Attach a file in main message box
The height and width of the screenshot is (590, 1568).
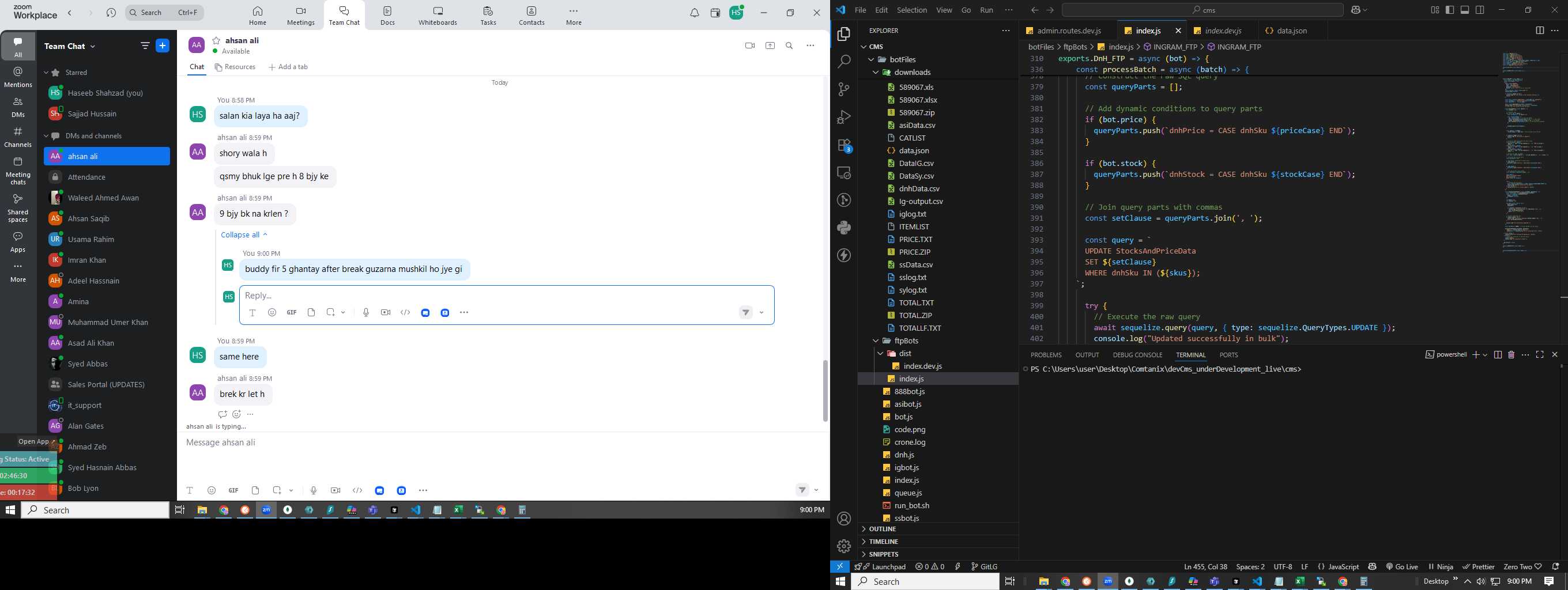pos(255,490)
